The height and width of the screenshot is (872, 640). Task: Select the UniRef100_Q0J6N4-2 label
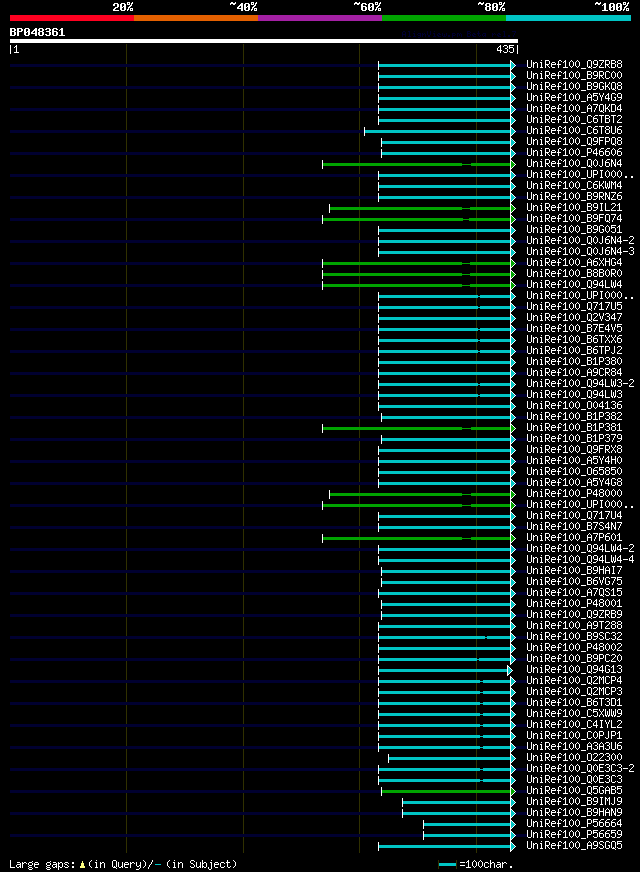pos(581,241)
